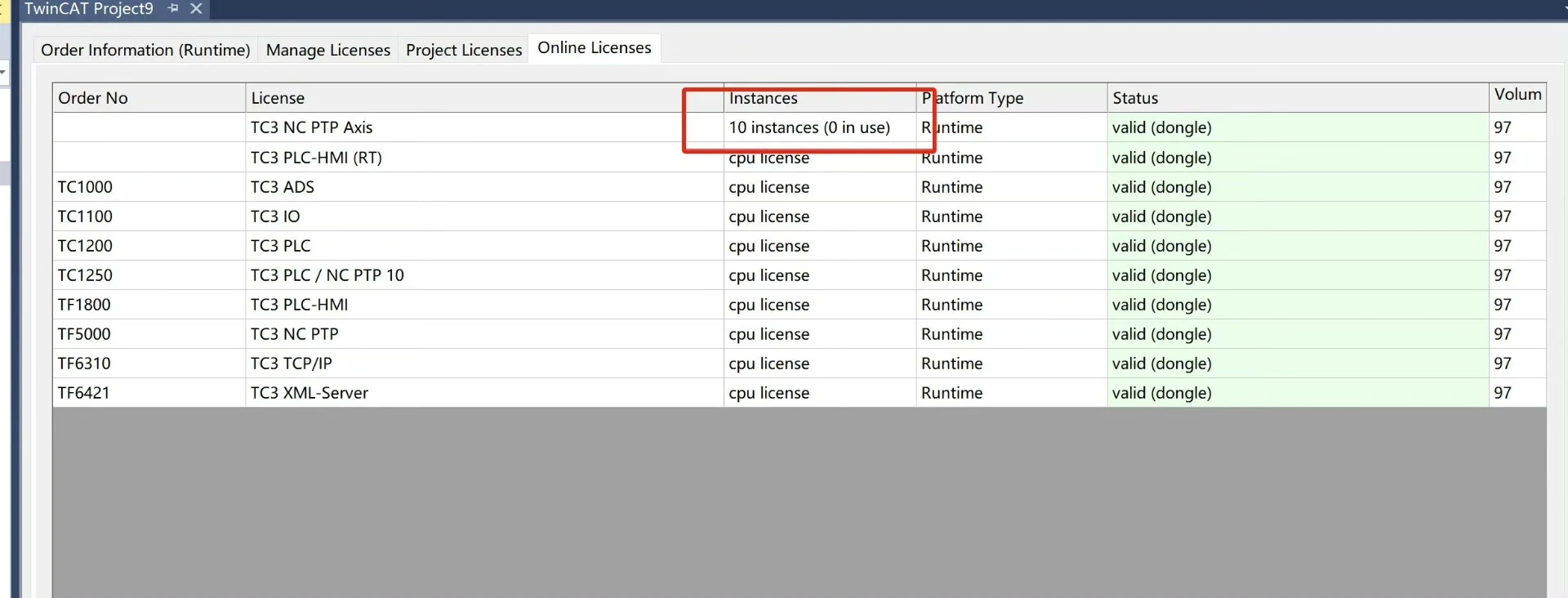Click the TC3 PLC-HMI license for TF1800

(x=484, y=305)
